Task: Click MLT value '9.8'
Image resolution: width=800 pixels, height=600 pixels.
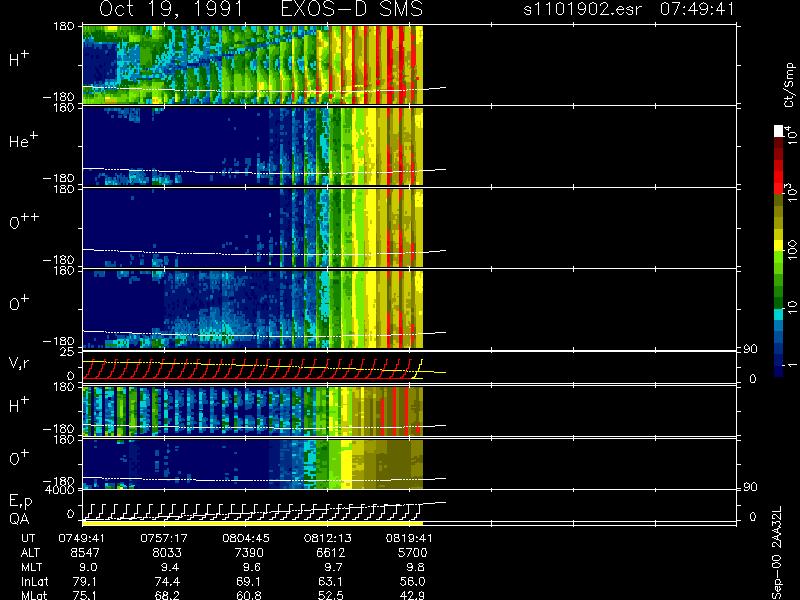Action: click(415, 567)
